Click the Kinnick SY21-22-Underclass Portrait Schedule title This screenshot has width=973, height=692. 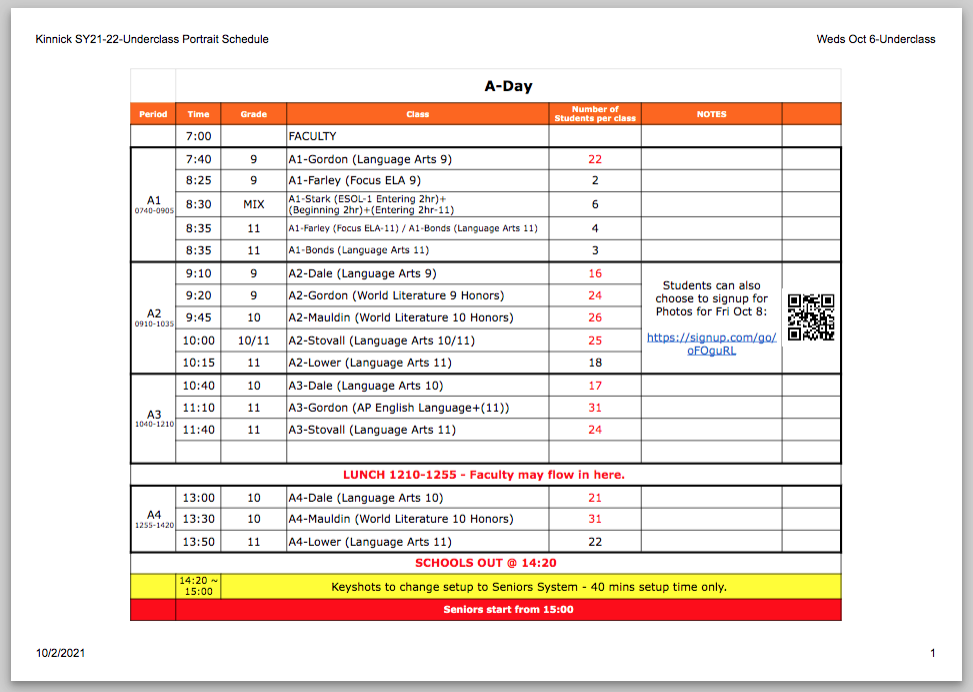150,39
